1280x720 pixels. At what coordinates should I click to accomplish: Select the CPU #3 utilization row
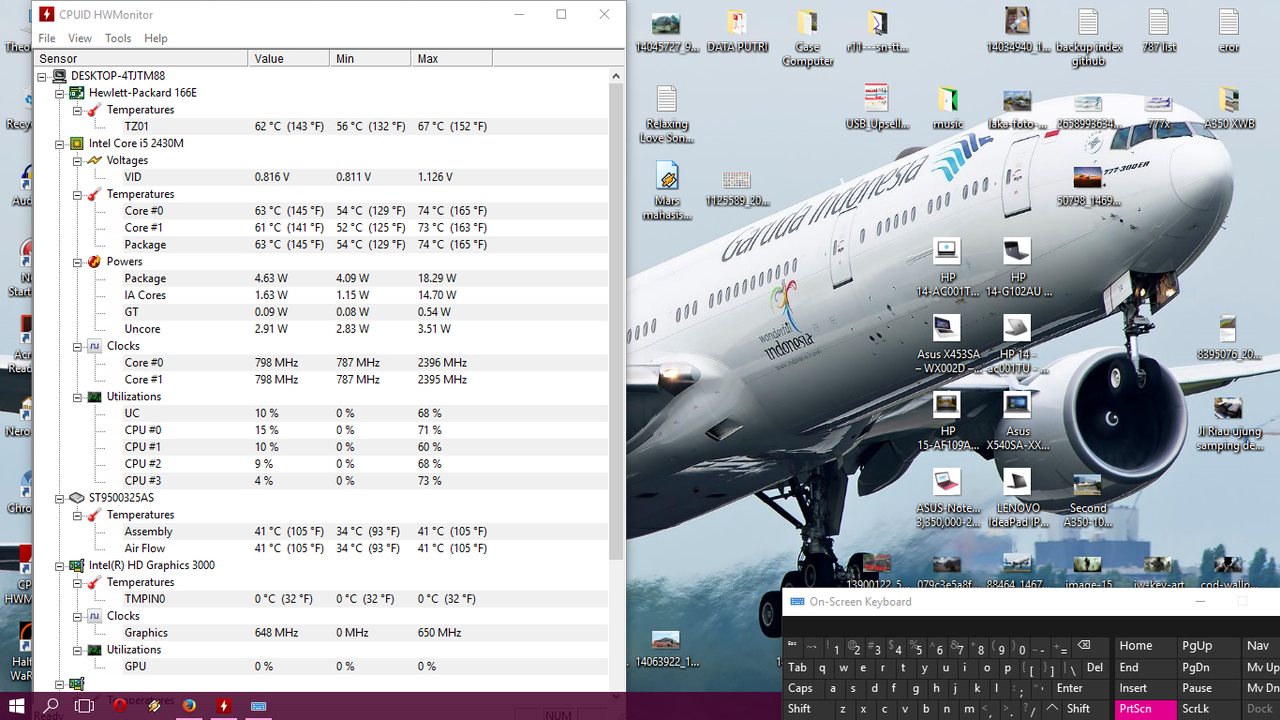point(320,481)
